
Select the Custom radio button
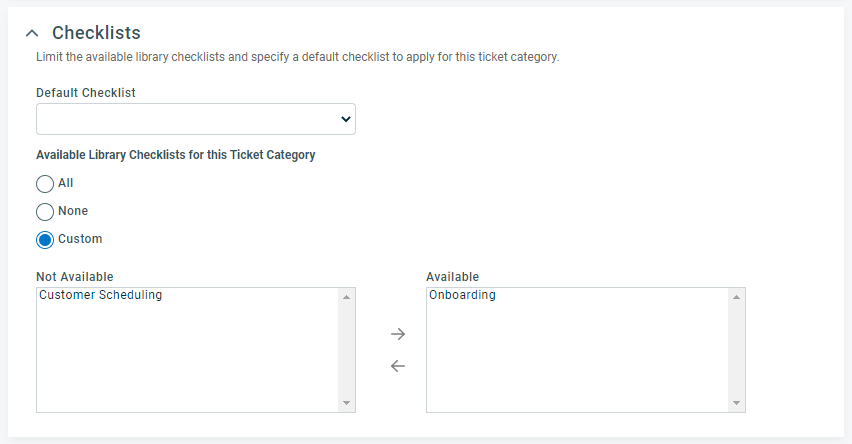(x=45, y=240)
